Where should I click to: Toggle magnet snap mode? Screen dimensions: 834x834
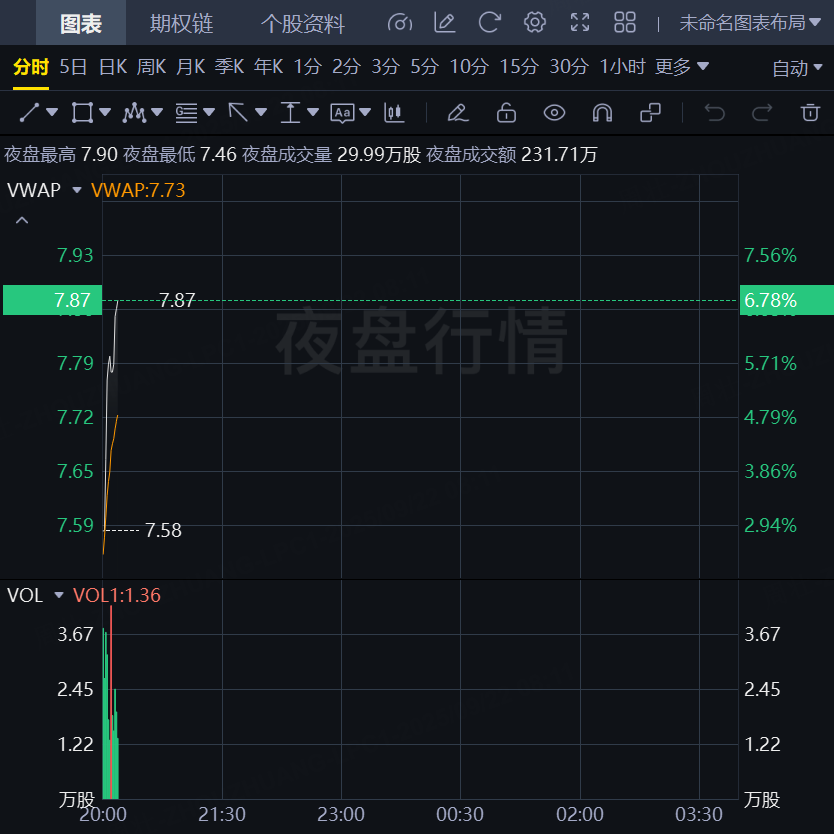point(602,113)
